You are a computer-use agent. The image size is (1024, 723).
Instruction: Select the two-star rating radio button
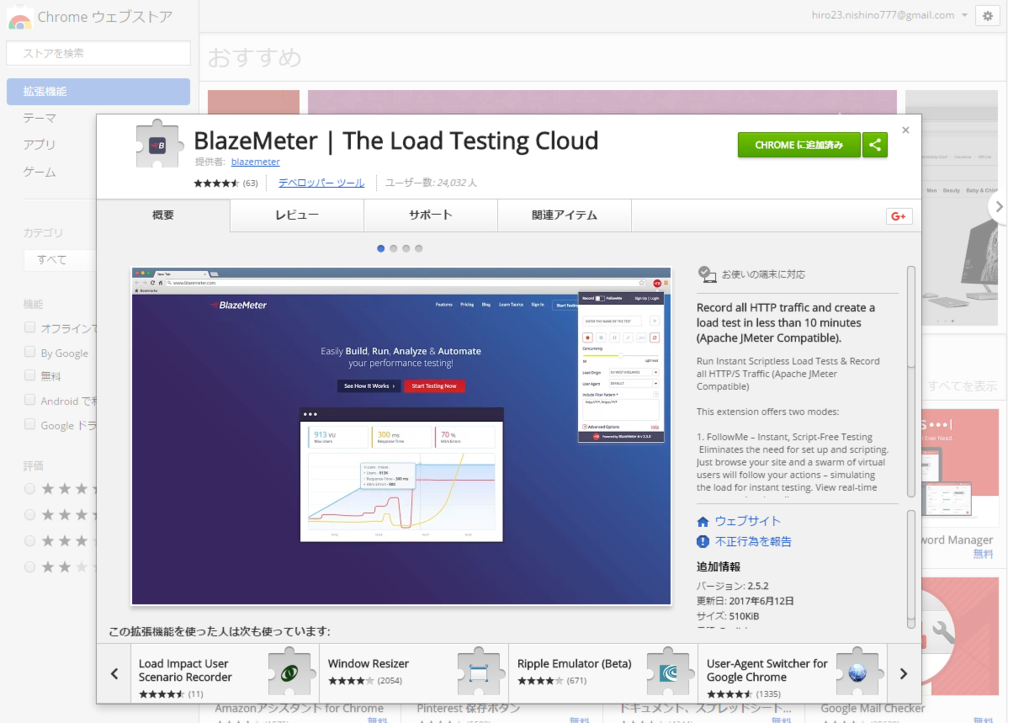click(x=29, y=567)
